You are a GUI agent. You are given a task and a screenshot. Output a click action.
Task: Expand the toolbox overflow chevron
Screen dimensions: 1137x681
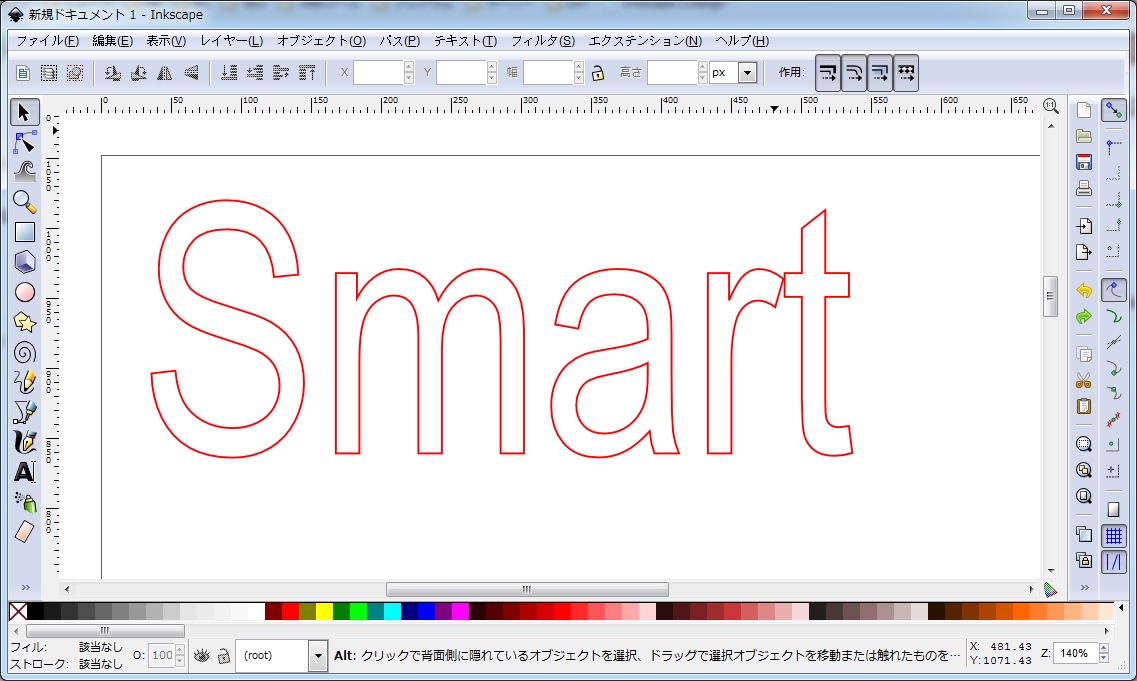tap(25, 587)
